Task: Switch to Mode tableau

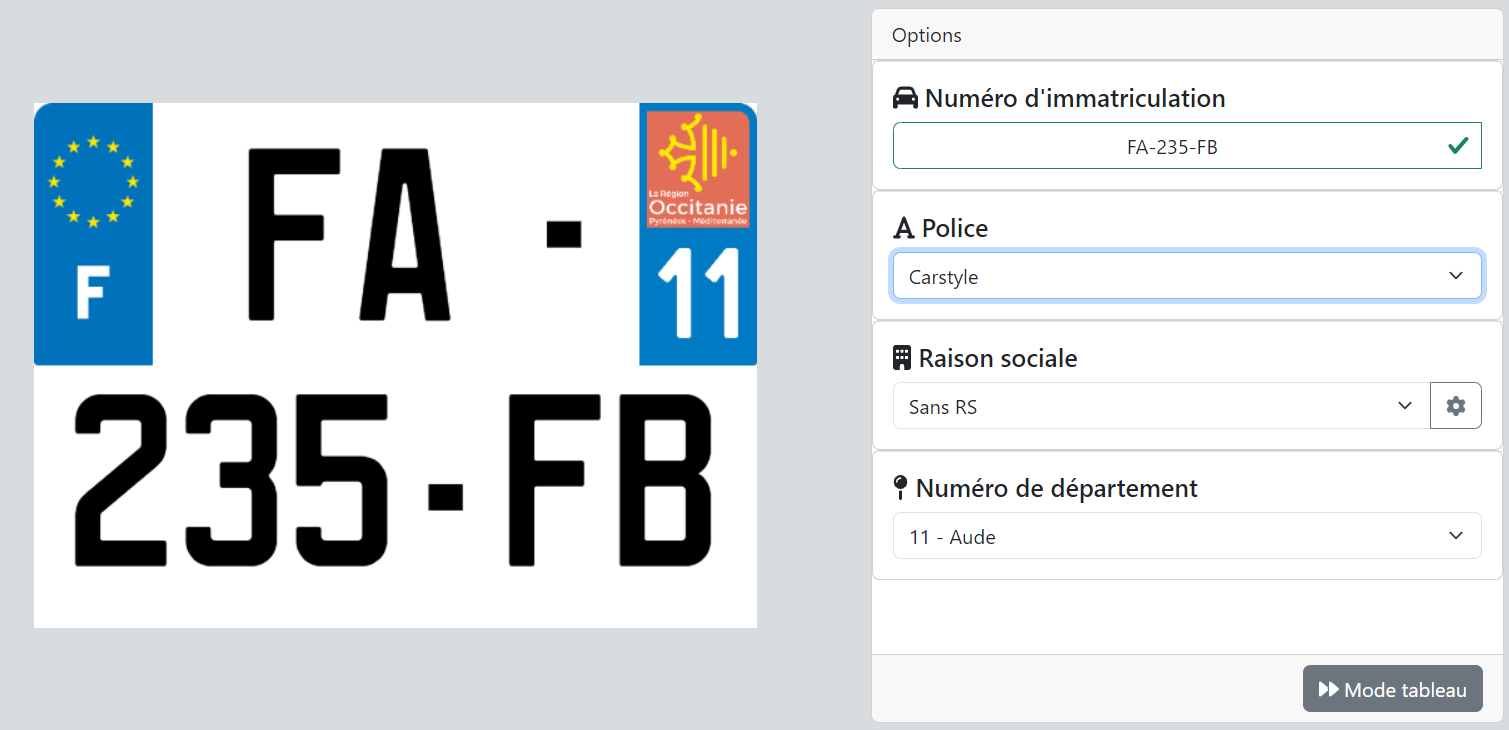Action: click(1393, 689)
